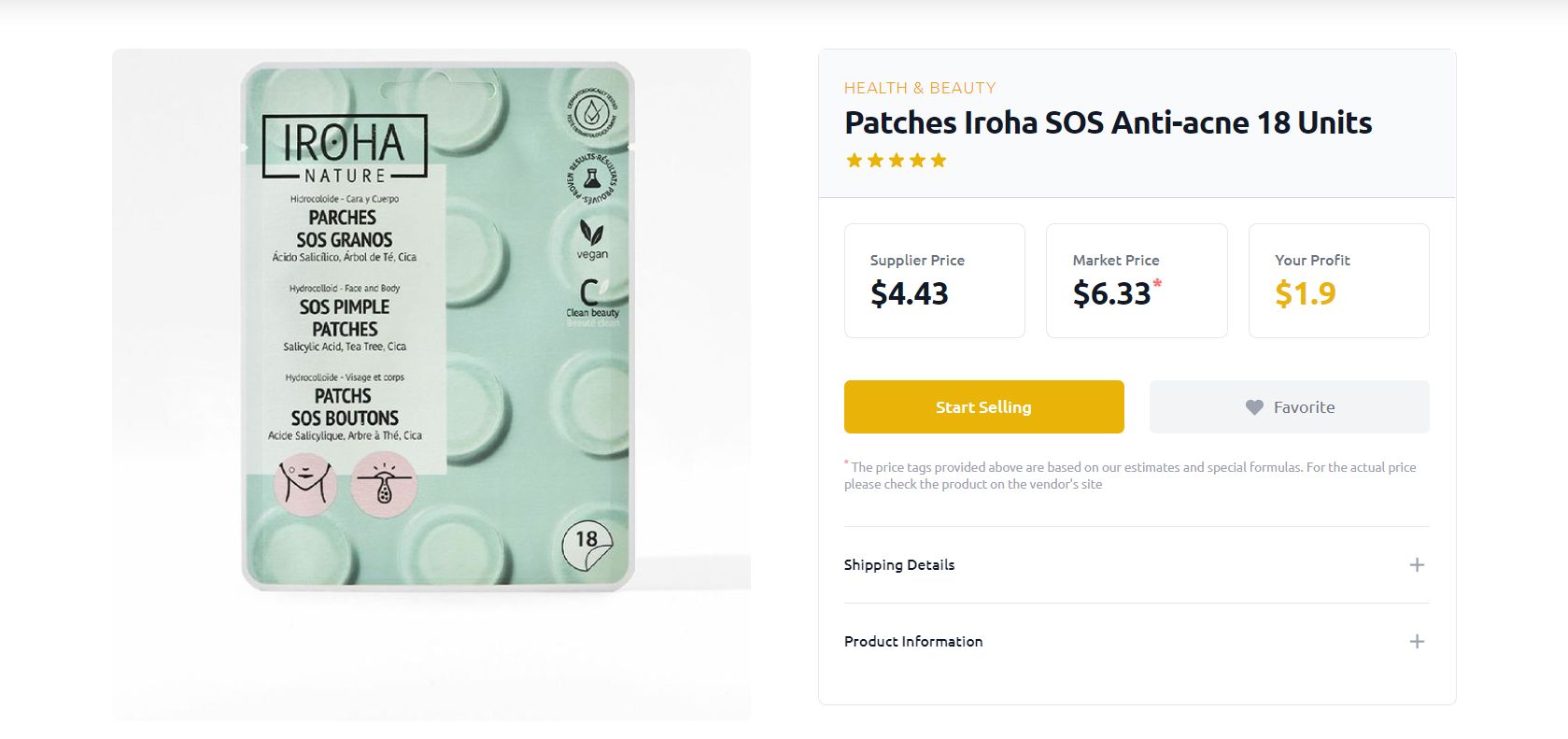Click the Market Price $6.33 card
1568x739 pixels.
click(x=1137, y=280)
